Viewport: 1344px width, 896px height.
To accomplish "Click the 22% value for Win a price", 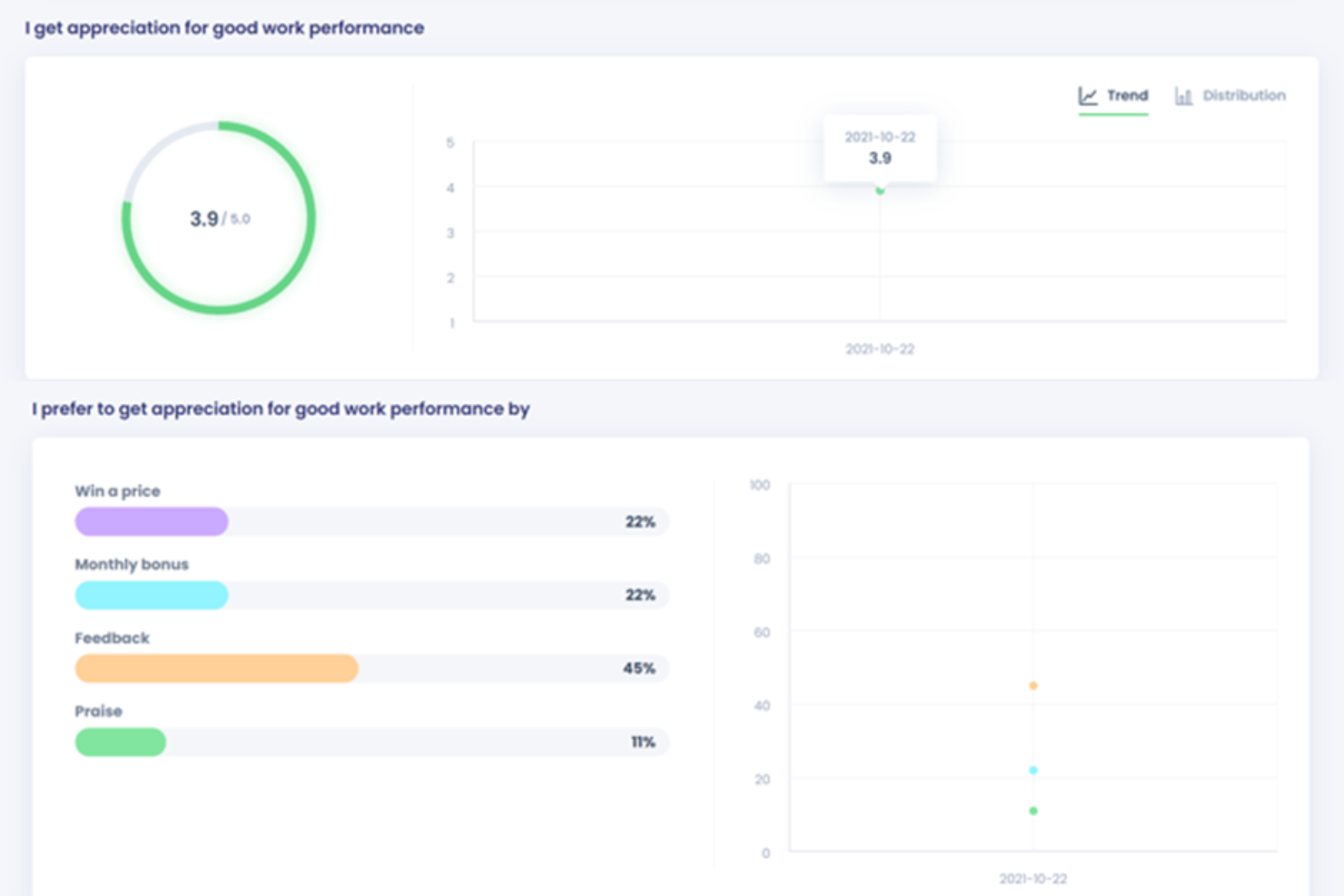I will pos(640,522).
